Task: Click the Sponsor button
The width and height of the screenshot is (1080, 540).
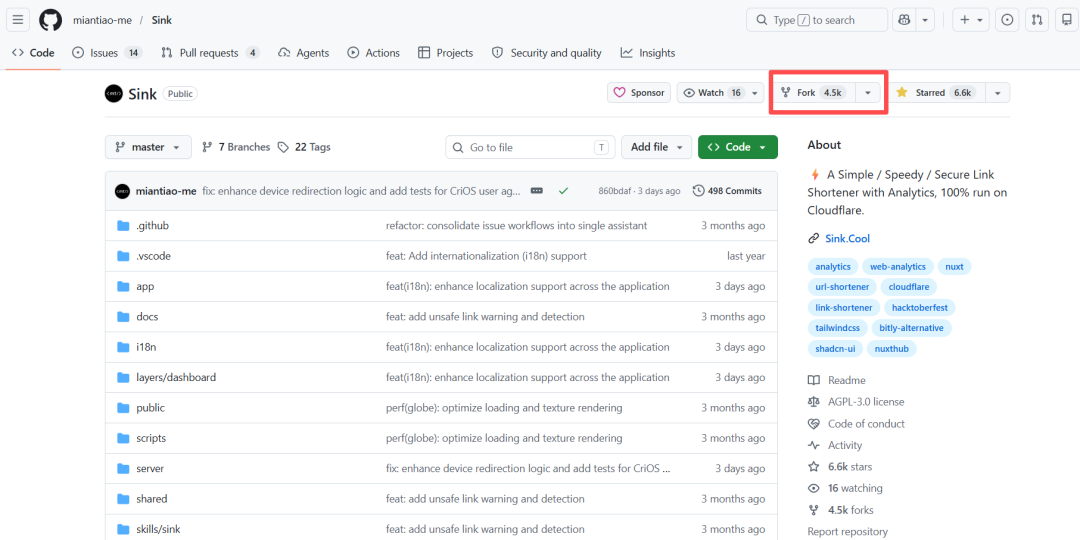Action: [x=638, y=92]
